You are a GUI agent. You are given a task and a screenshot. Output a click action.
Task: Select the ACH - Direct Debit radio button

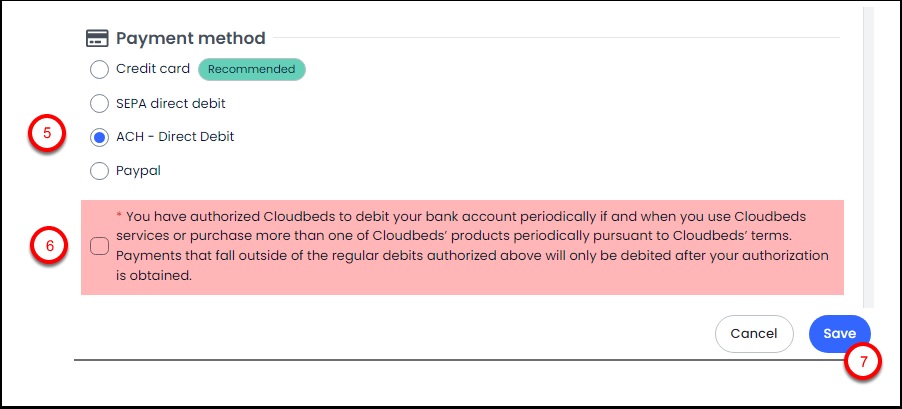click(x=99, y=137)
